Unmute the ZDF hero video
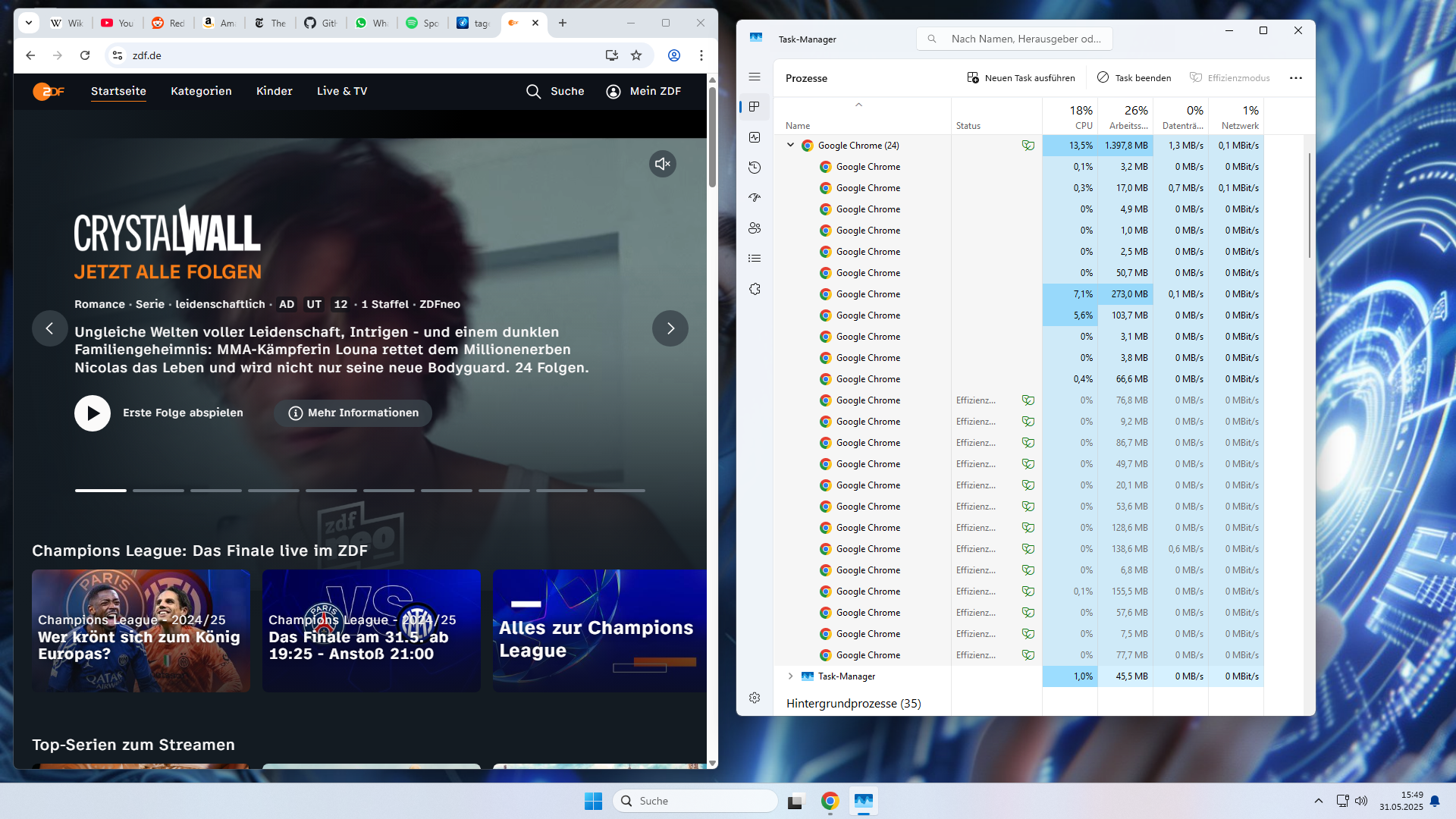This screenshot has height=819, width=1456. tap(663, 164)
